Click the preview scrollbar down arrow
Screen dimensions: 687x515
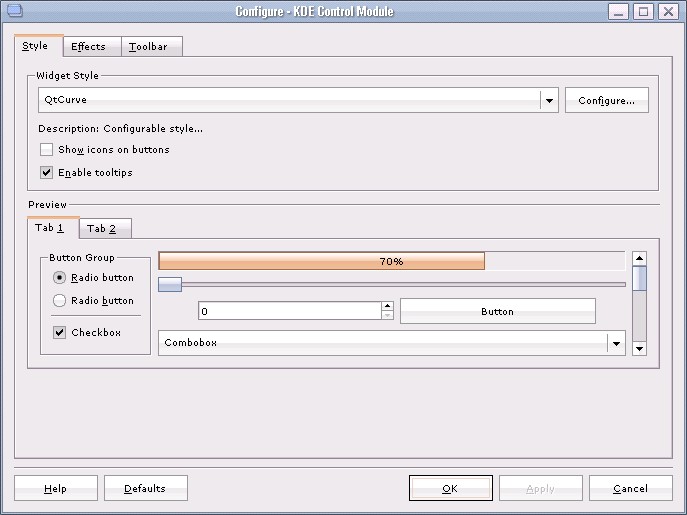coord(639,348)
